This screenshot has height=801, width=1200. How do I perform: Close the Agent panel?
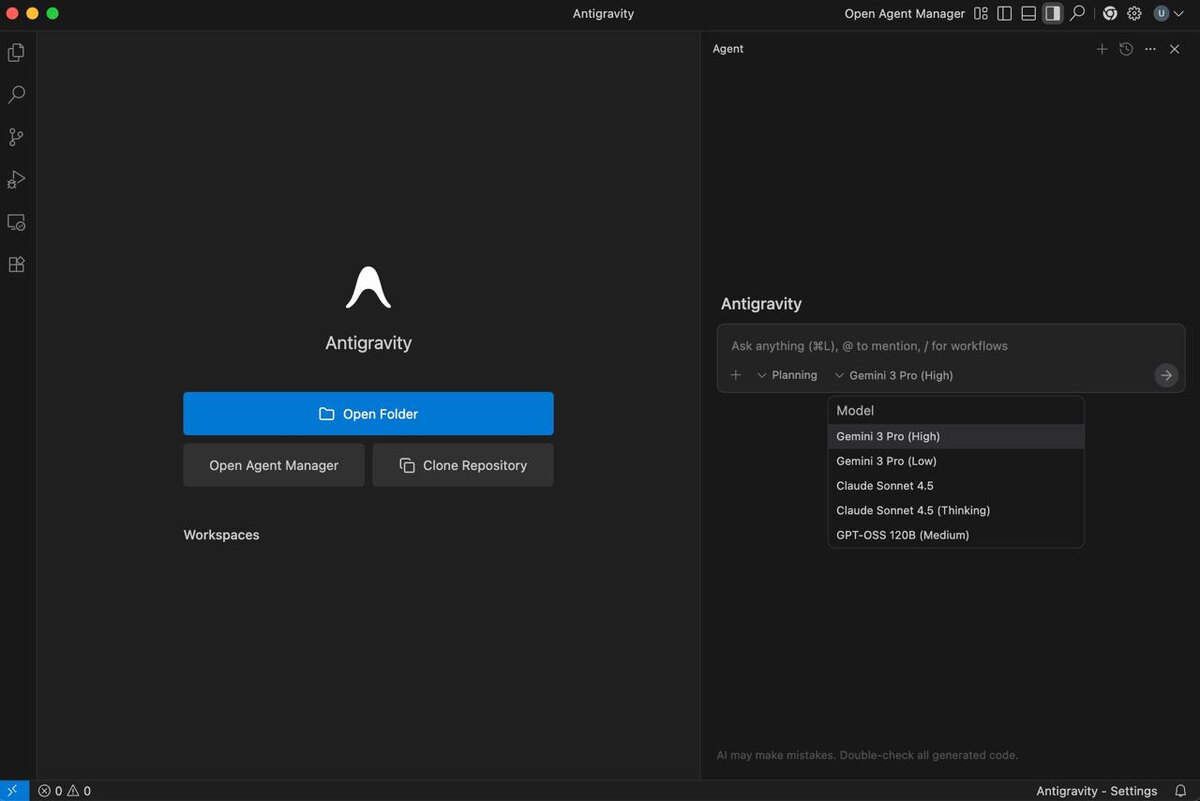(1175, 49)
